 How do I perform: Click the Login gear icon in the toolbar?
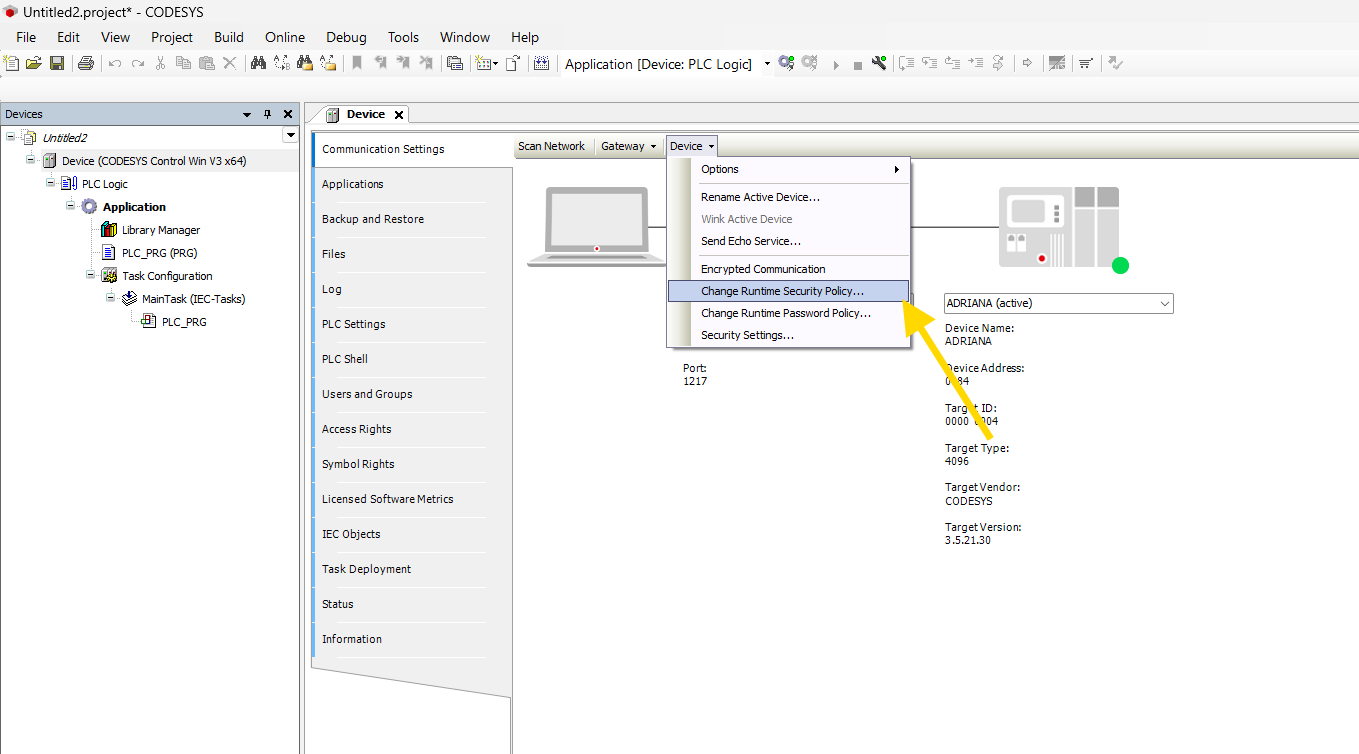[786, 63]
